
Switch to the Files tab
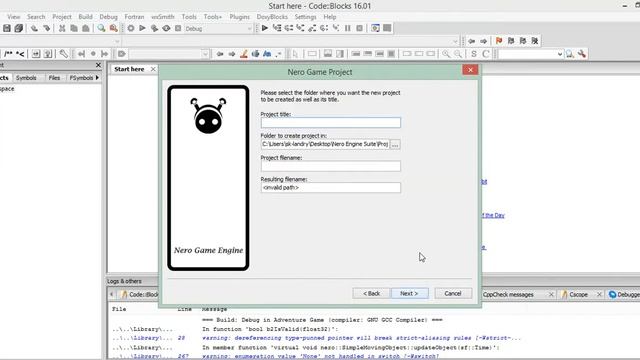point(54,78)
